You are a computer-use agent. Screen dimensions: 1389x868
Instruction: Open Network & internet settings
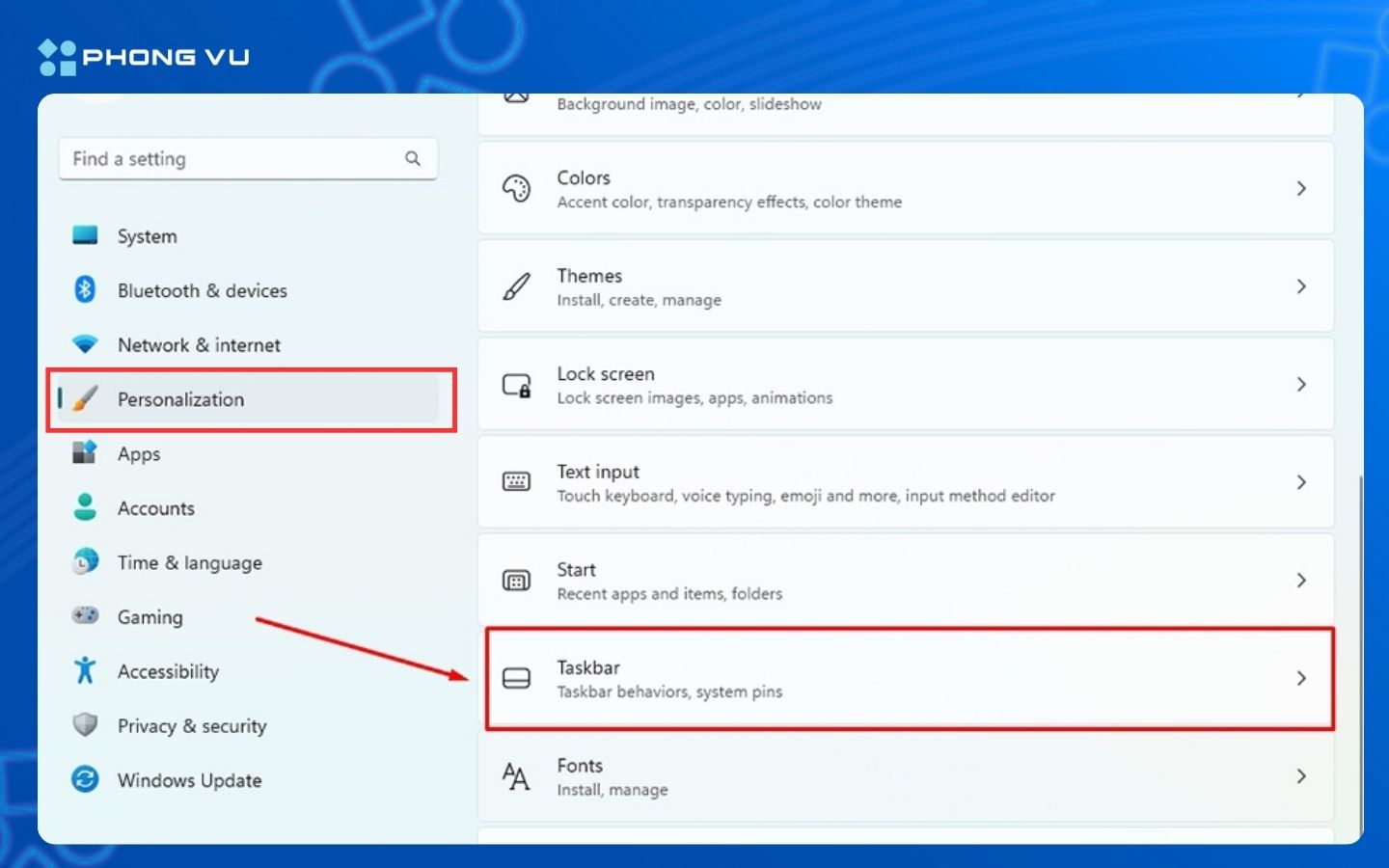[x=199, y=344]
